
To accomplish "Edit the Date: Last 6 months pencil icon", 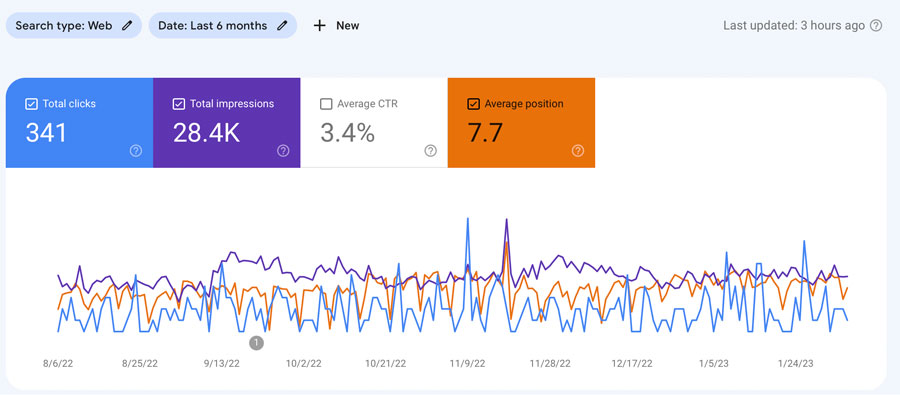I will 281,26.
